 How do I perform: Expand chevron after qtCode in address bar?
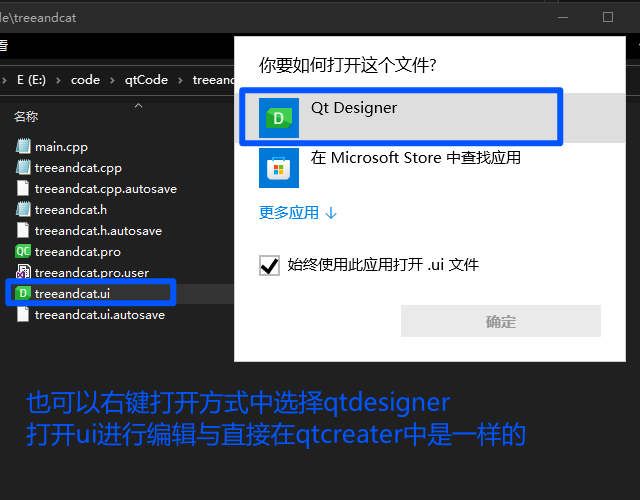pos(180,80)
